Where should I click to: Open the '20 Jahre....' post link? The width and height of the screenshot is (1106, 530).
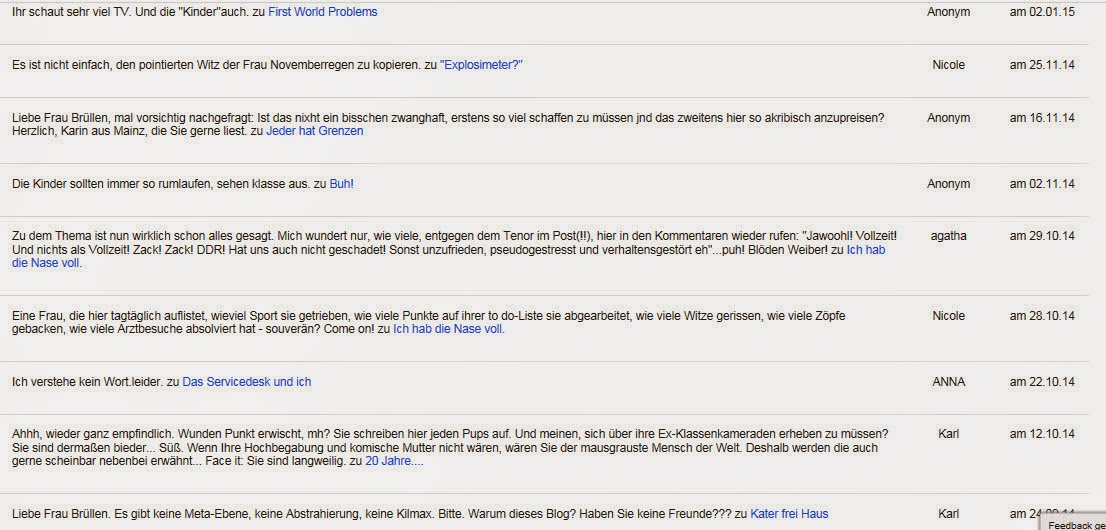pos(394,462)
